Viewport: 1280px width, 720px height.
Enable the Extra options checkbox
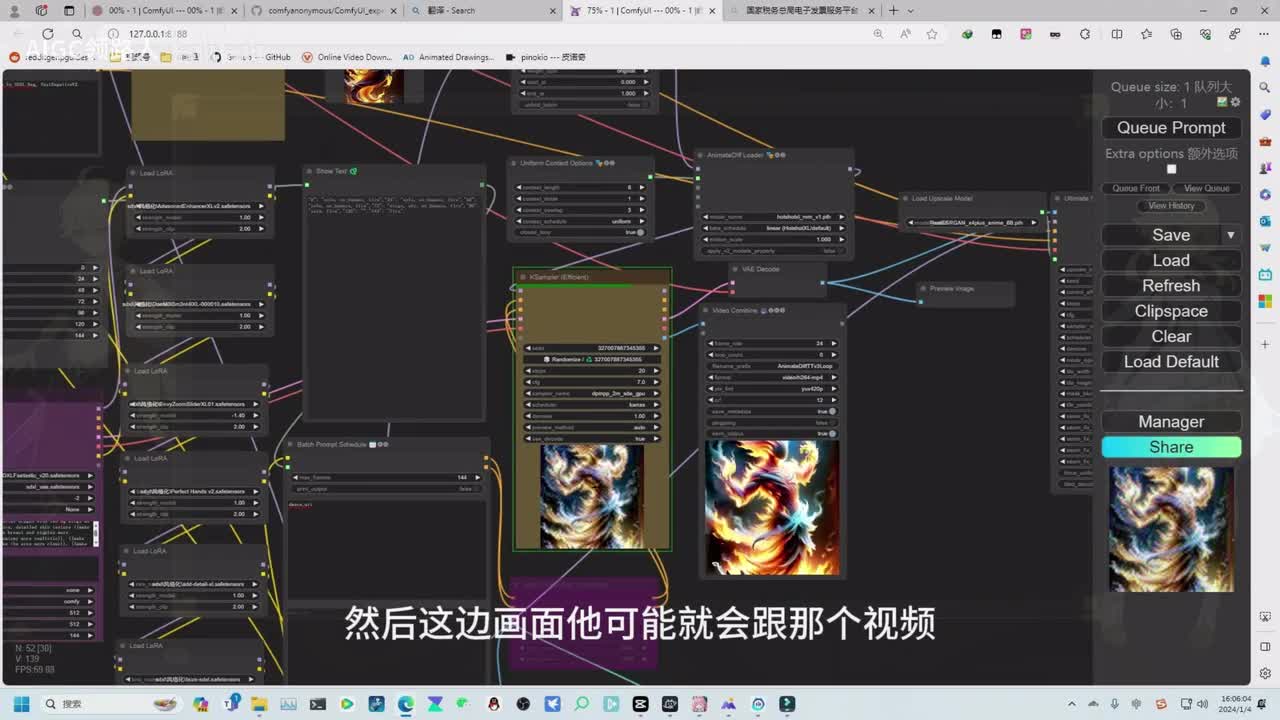pyautogui.click(x=1171, y=169)
